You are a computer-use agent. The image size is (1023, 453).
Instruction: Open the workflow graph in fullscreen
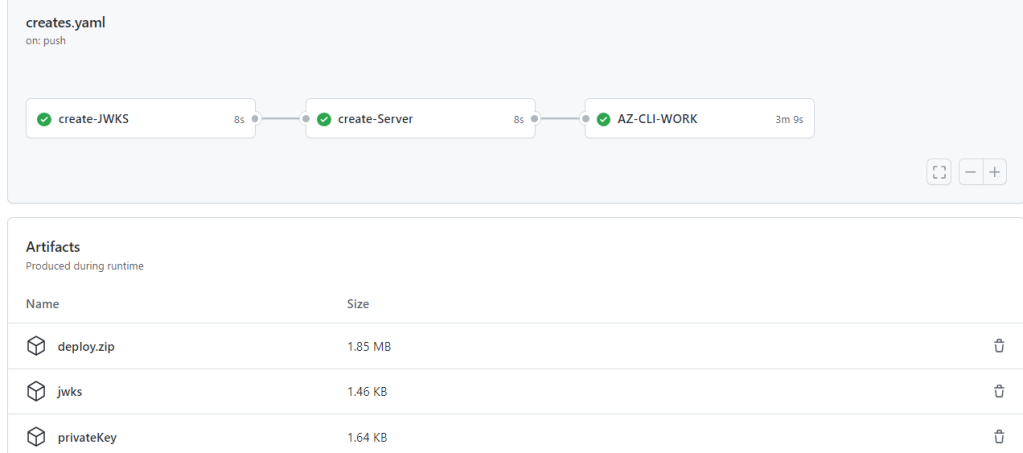pos(938,172)
